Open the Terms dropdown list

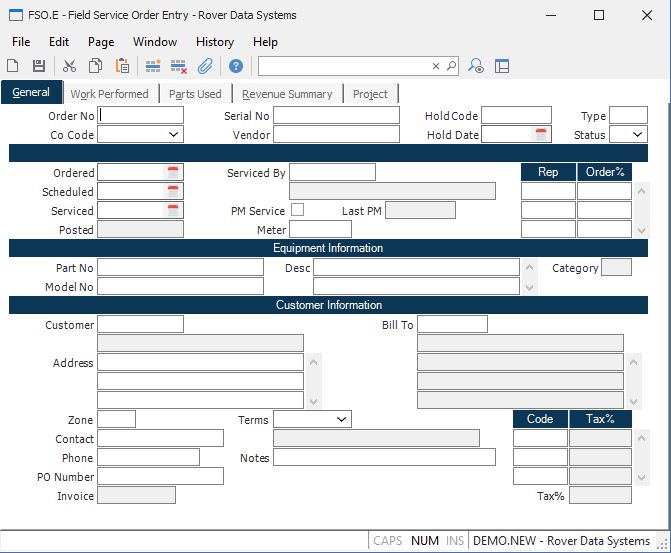pyautogui.click(x=342, y=420)
